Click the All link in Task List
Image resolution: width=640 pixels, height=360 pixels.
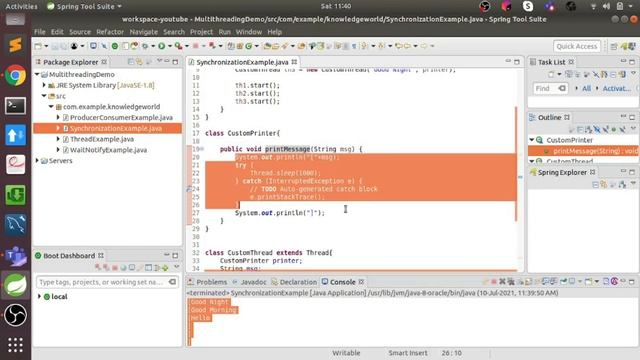[587, 89]
